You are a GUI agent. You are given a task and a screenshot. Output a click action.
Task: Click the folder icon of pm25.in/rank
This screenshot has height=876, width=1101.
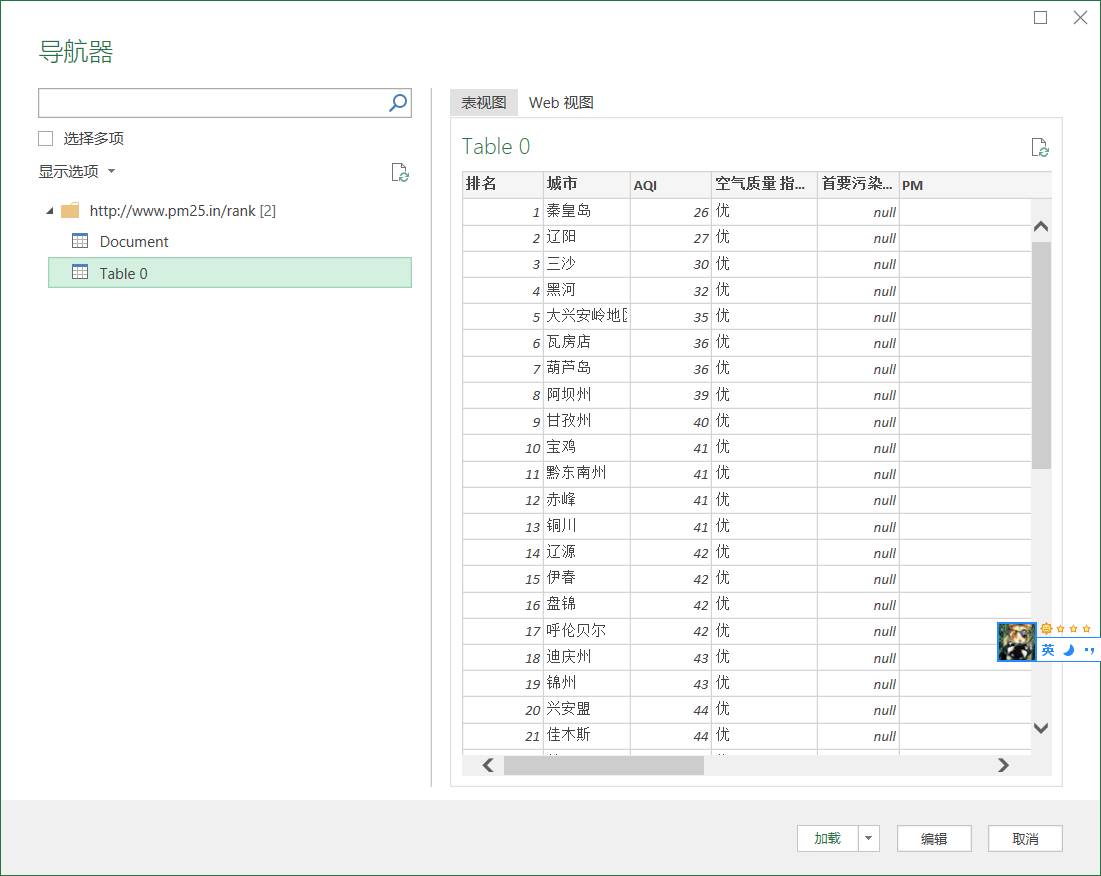point(70,211)
